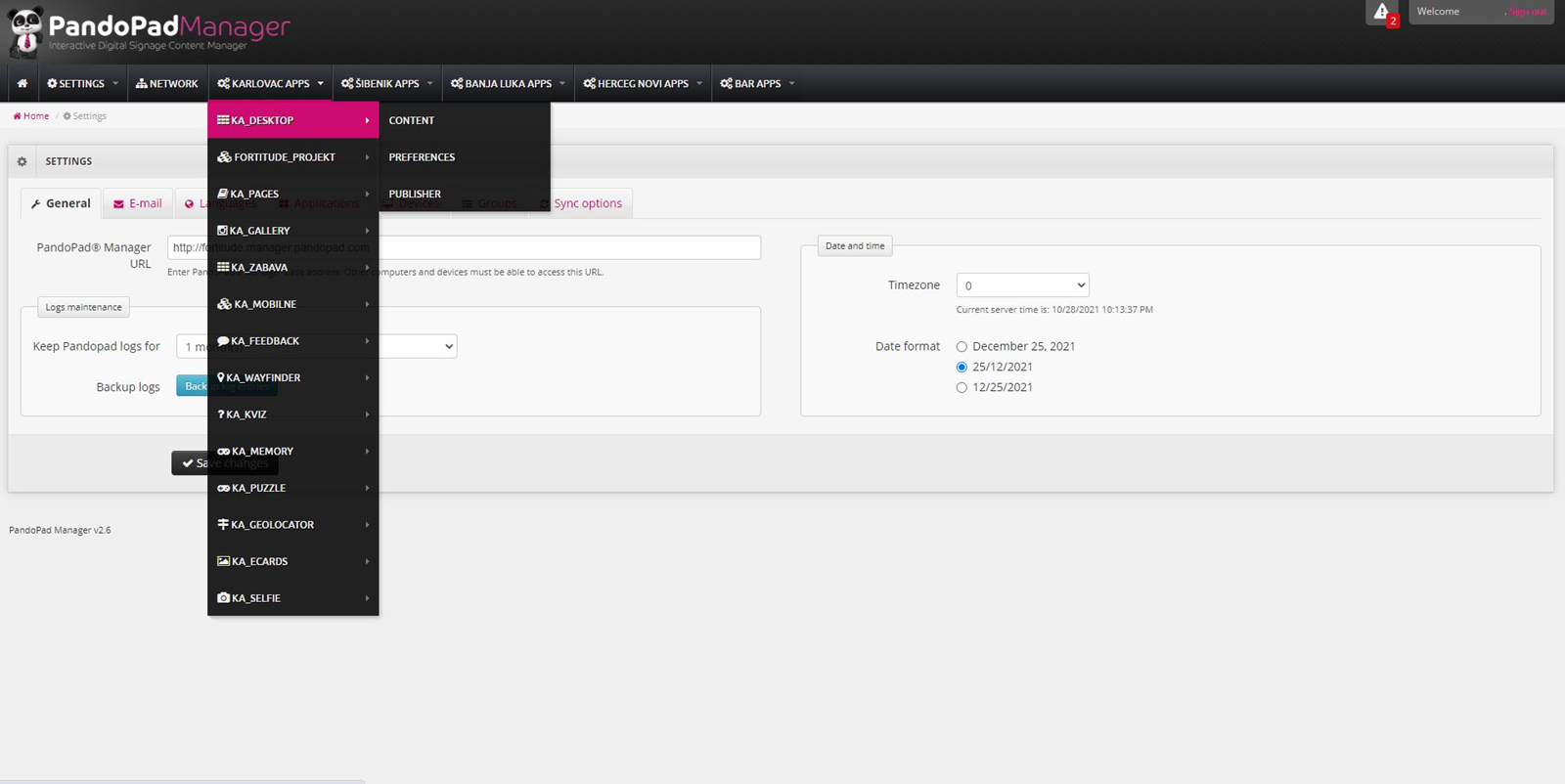
Task: Click the Sign out link
Action: tap(1526, 12)
